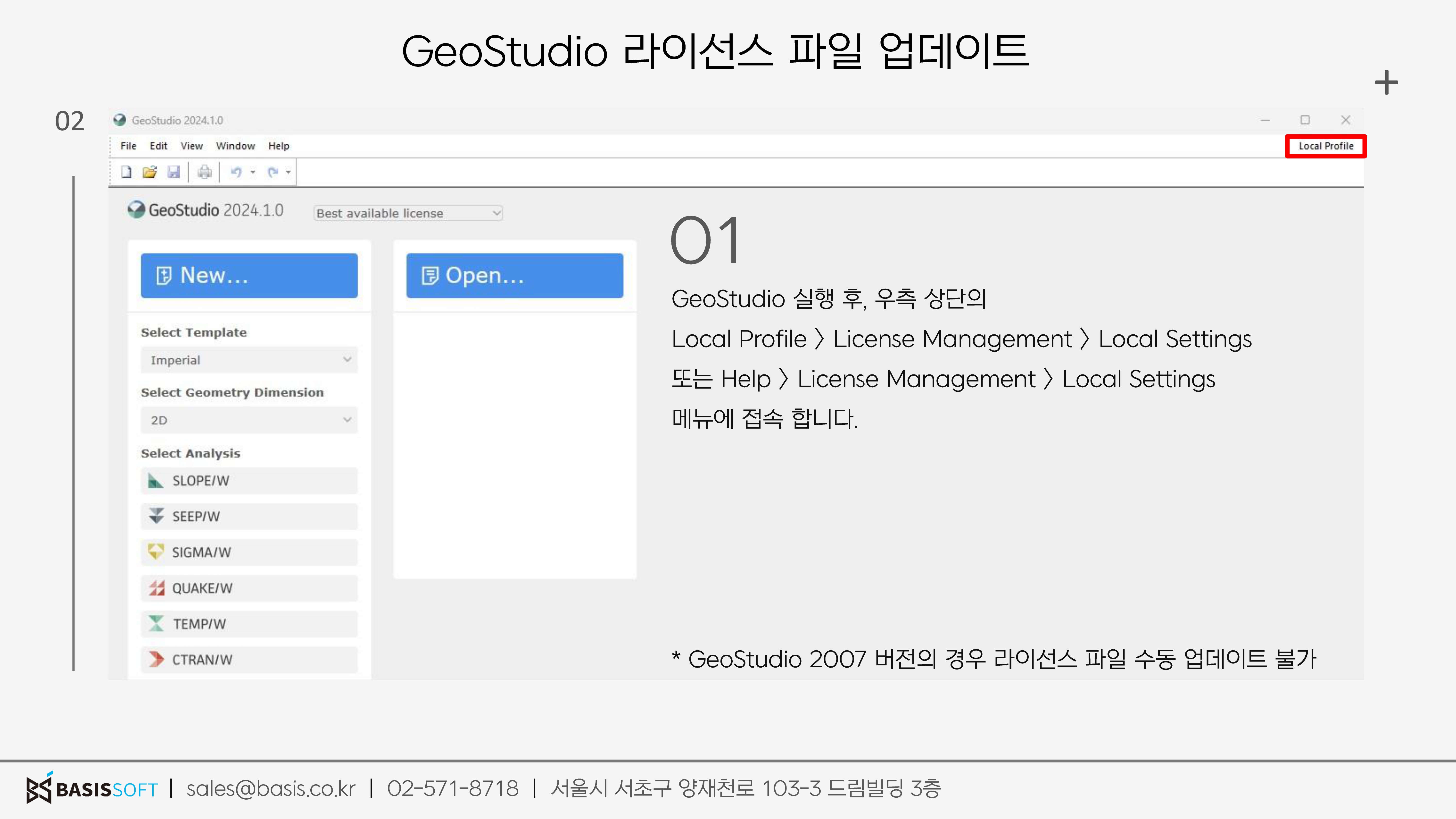
Task: Open the Help menu
Action: coord(278,146)
